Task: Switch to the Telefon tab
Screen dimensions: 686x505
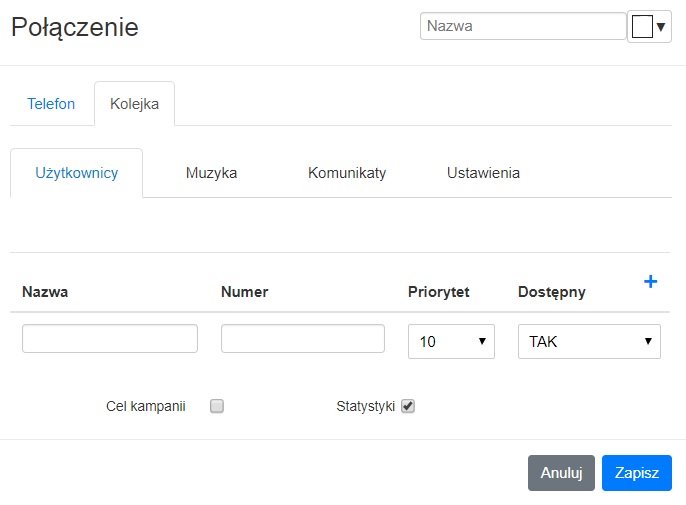Action: (51, 104)
